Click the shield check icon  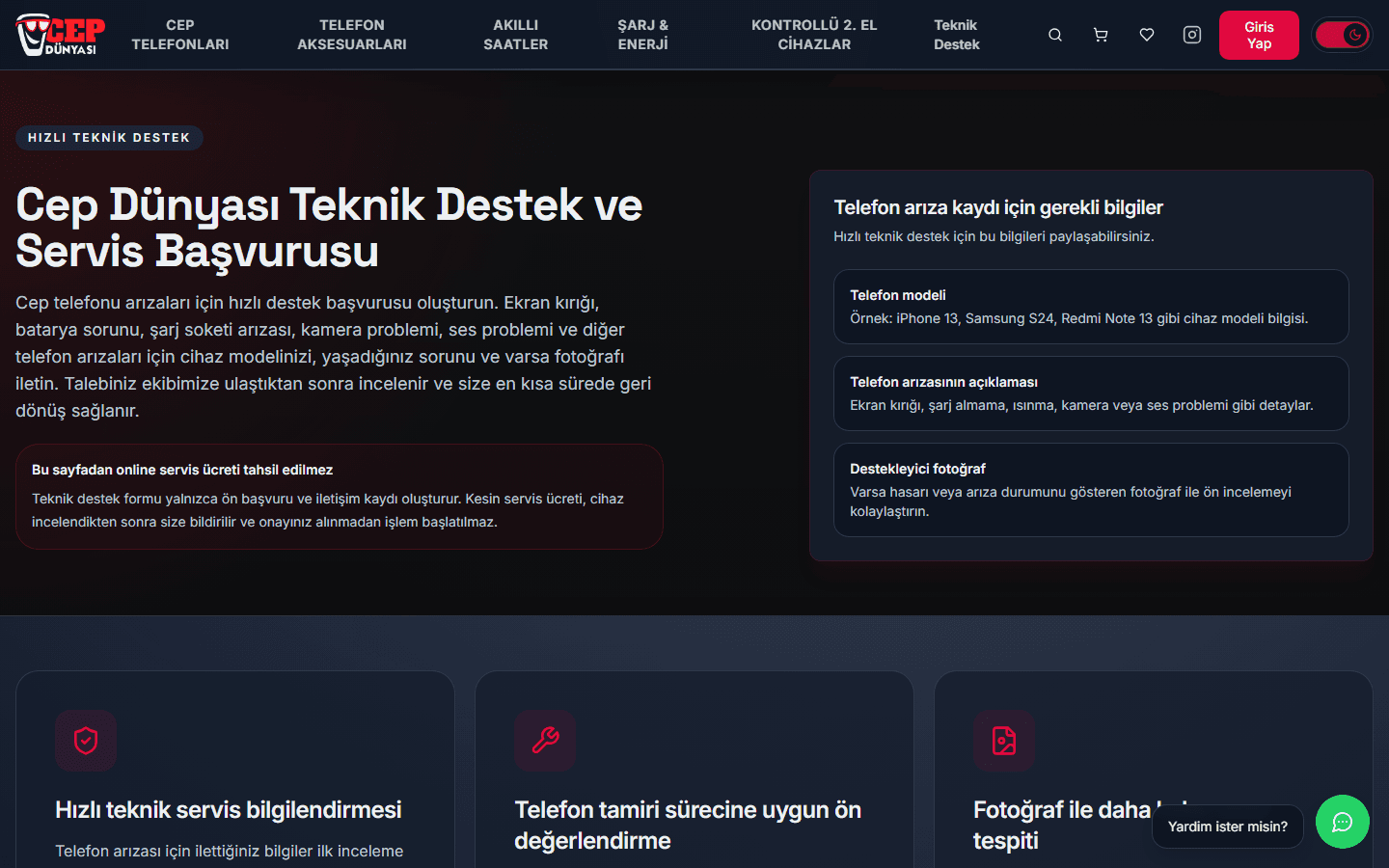tap(86, 741)
